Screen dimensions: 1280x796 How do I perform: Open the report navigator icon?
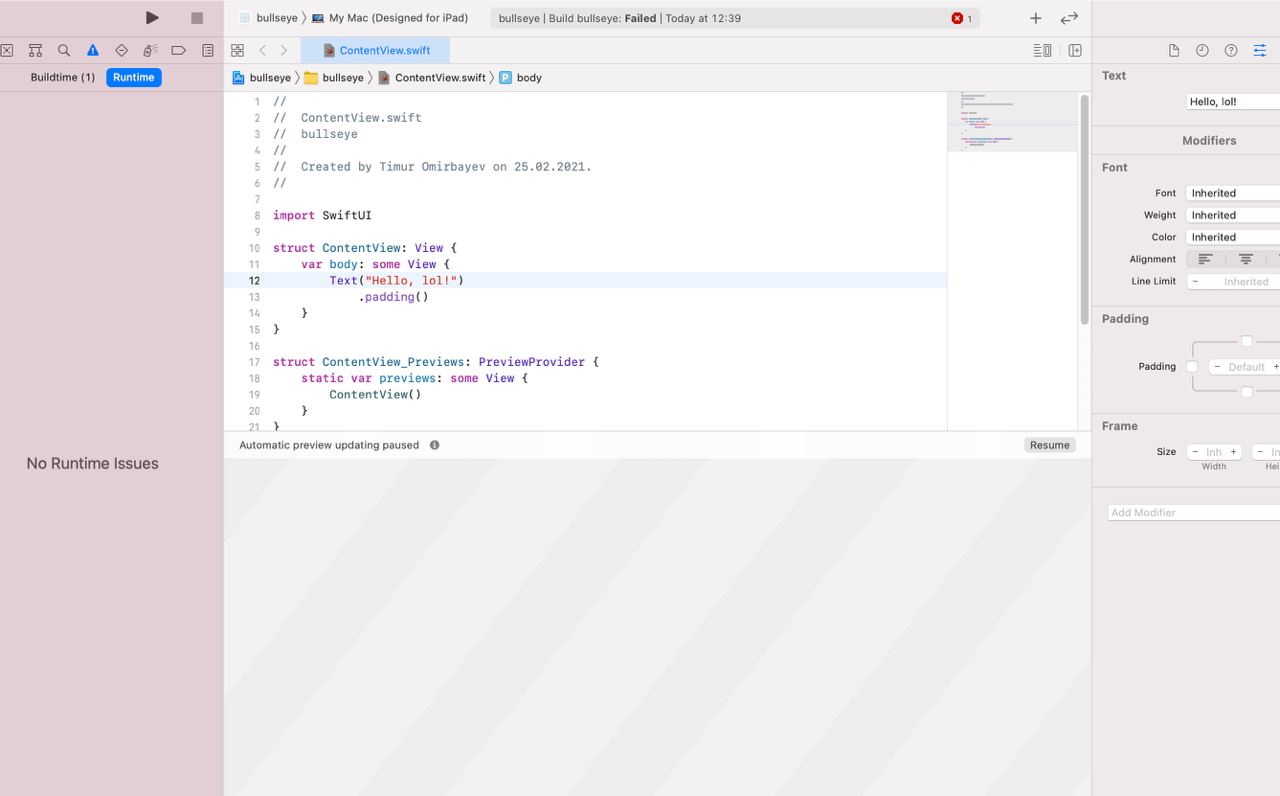point(208,50)
